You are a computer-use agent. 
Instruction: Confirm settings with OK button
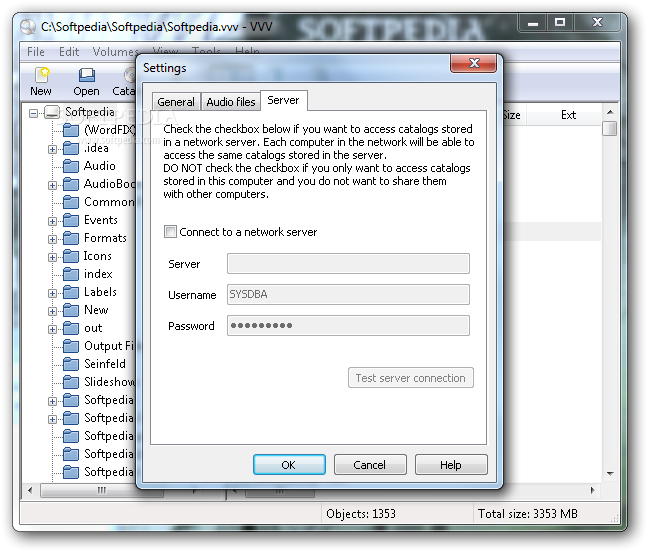tap(289, 465)
